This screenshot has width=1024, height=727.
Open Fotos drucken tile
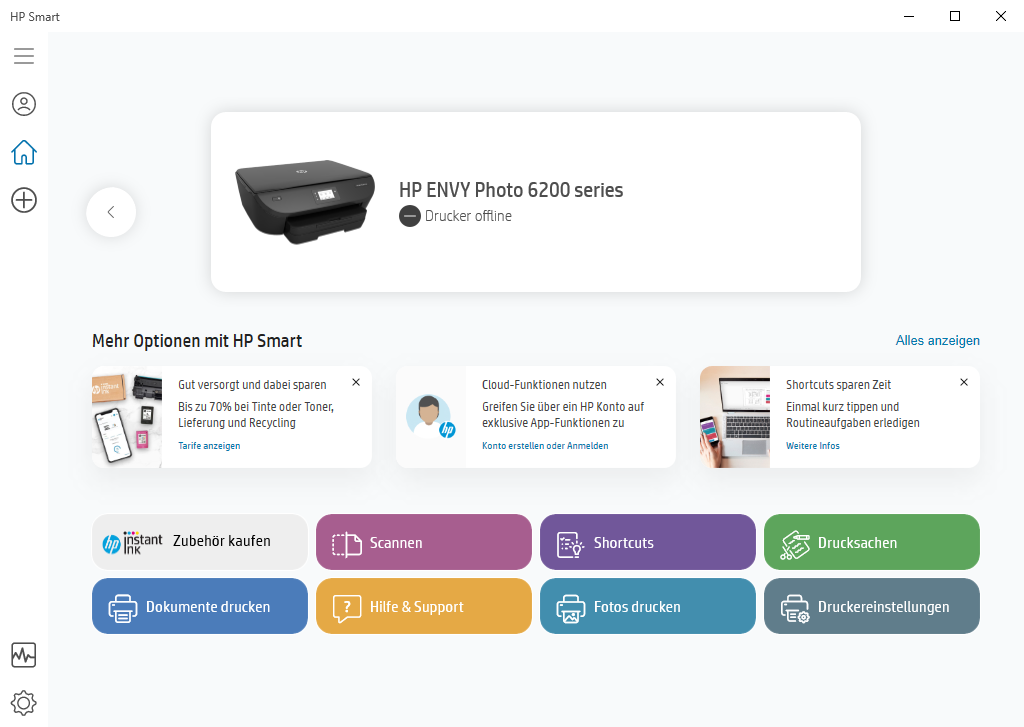[x=648, y=606]
